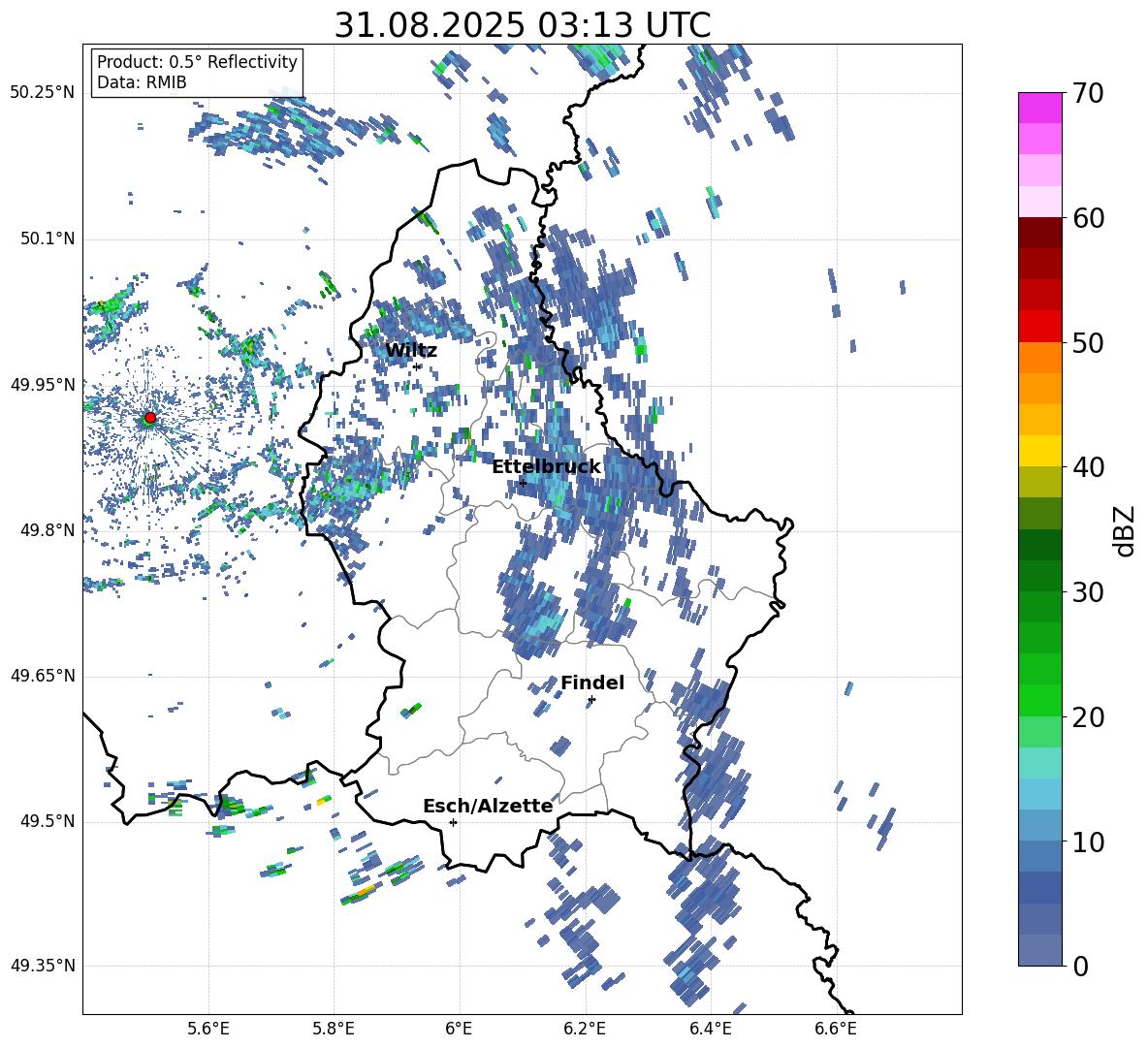Viewport: 1148px width, 1048px height.
Task: Click the 6.2°E longitude label
Action: point(585,1029)
